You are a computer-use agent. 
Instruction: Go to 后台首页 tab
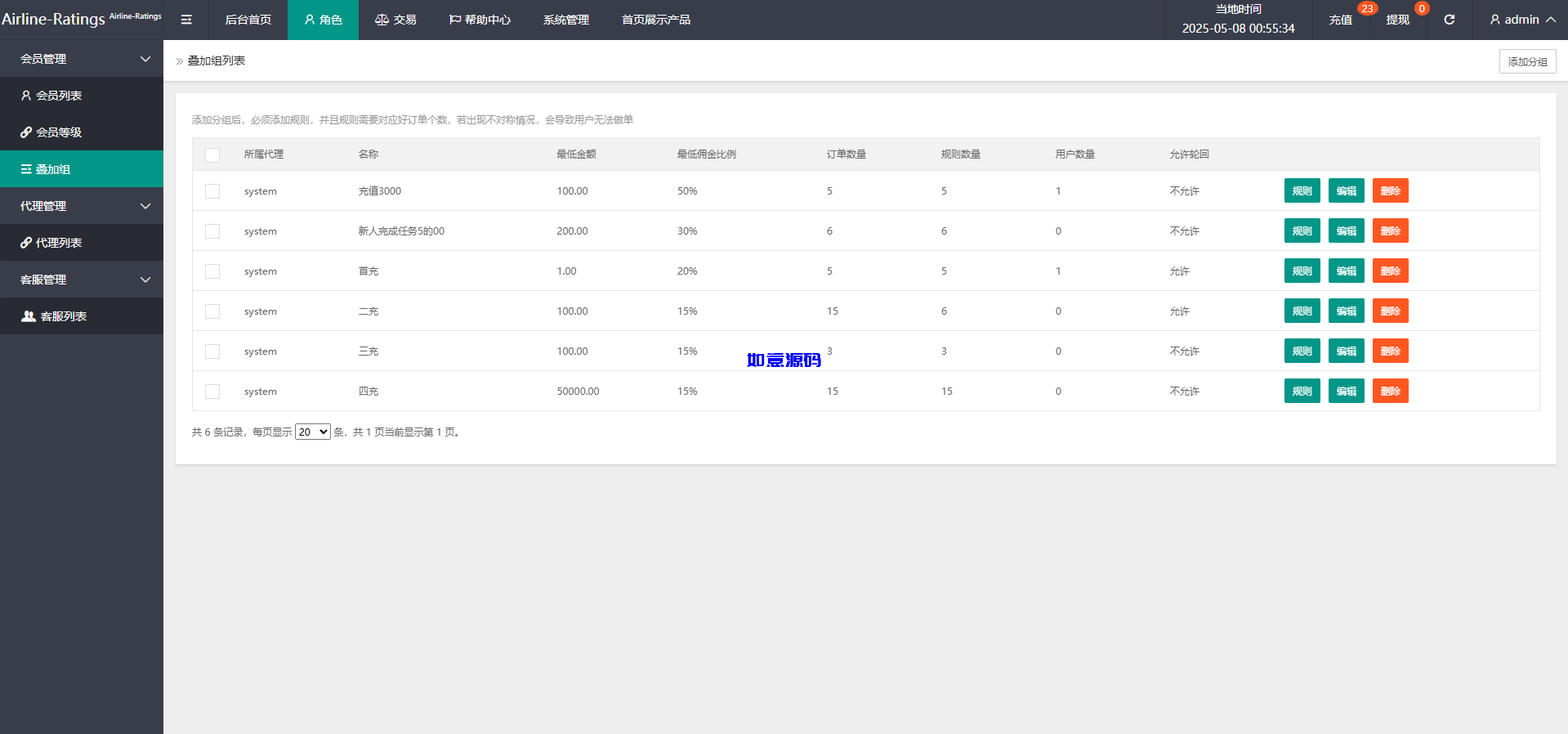248,20
